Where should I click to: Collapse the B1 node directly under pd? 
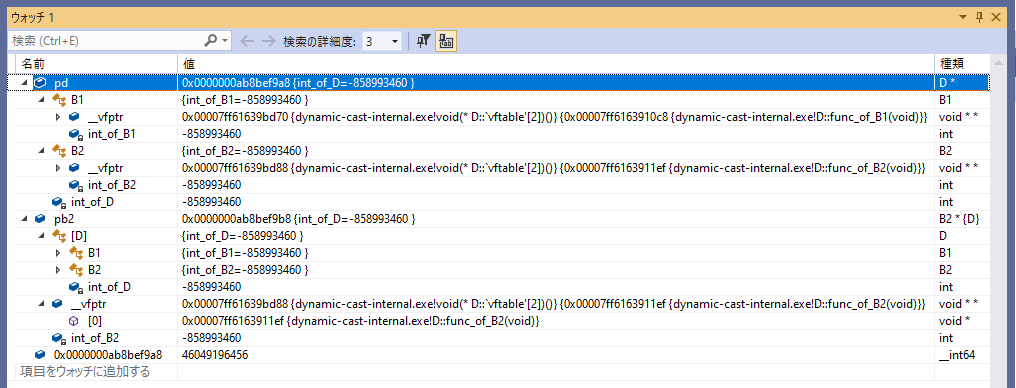[41, 100]
